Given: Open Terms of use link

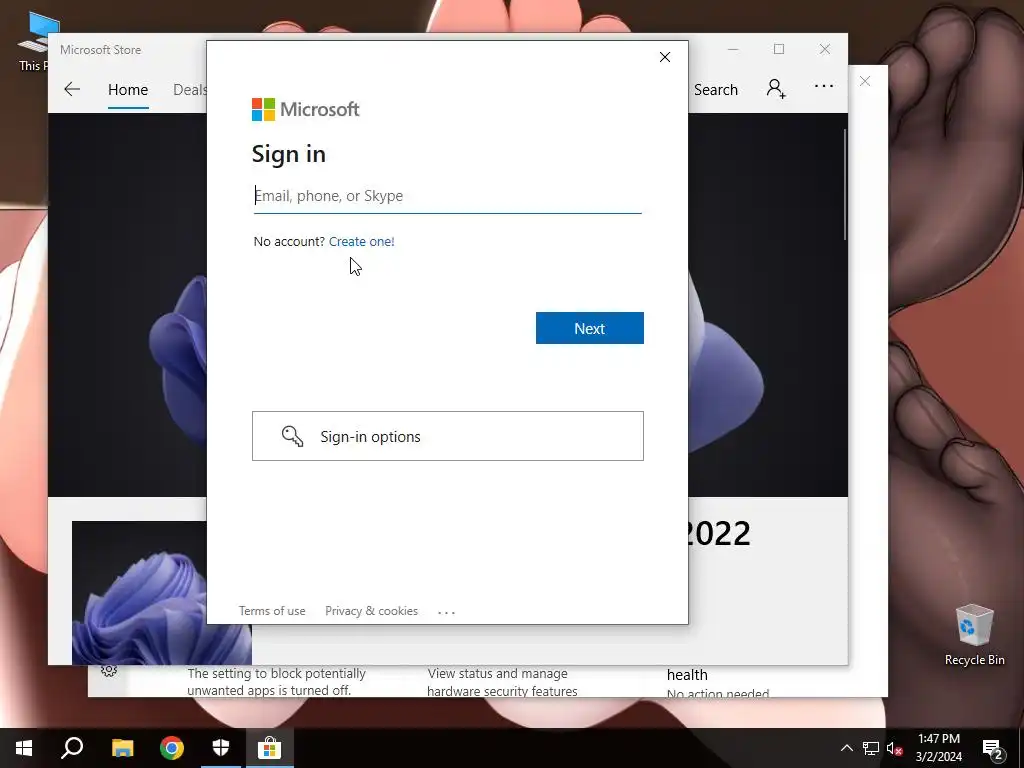Looking at the screenshot, I should 272,611.
